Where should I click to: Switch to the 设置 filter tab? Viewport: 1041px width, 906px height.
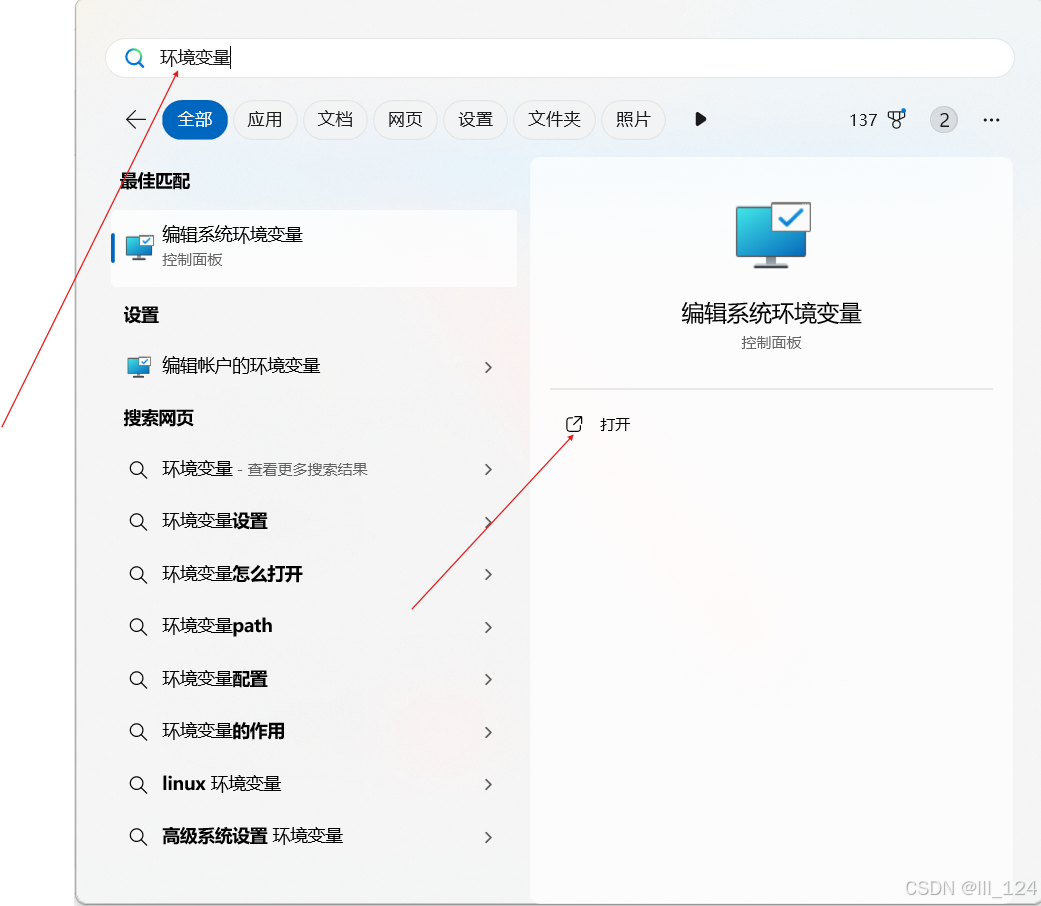click(475, 119)
